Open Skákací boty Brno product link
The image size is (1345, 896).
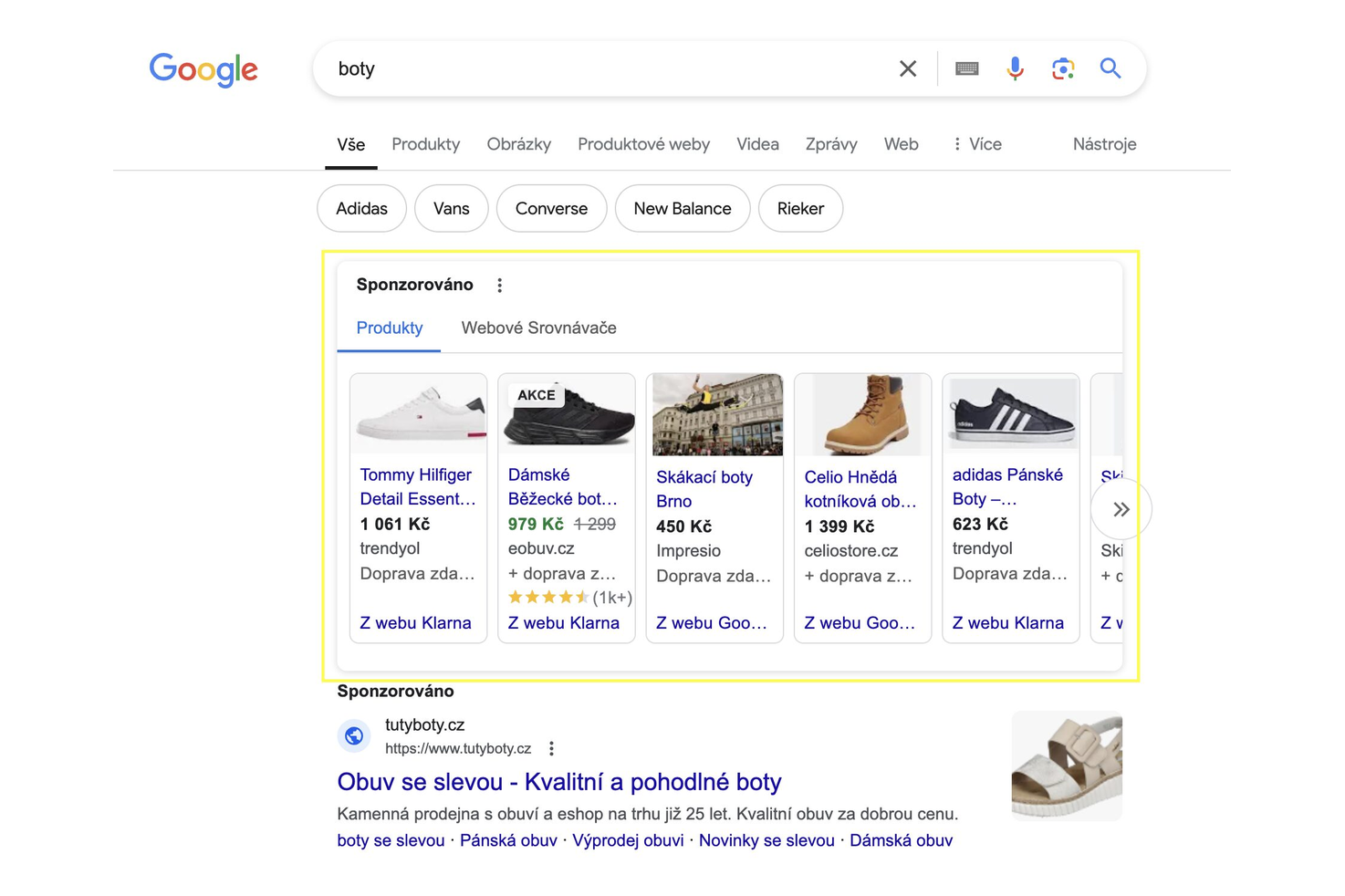(x=704, y=489)
